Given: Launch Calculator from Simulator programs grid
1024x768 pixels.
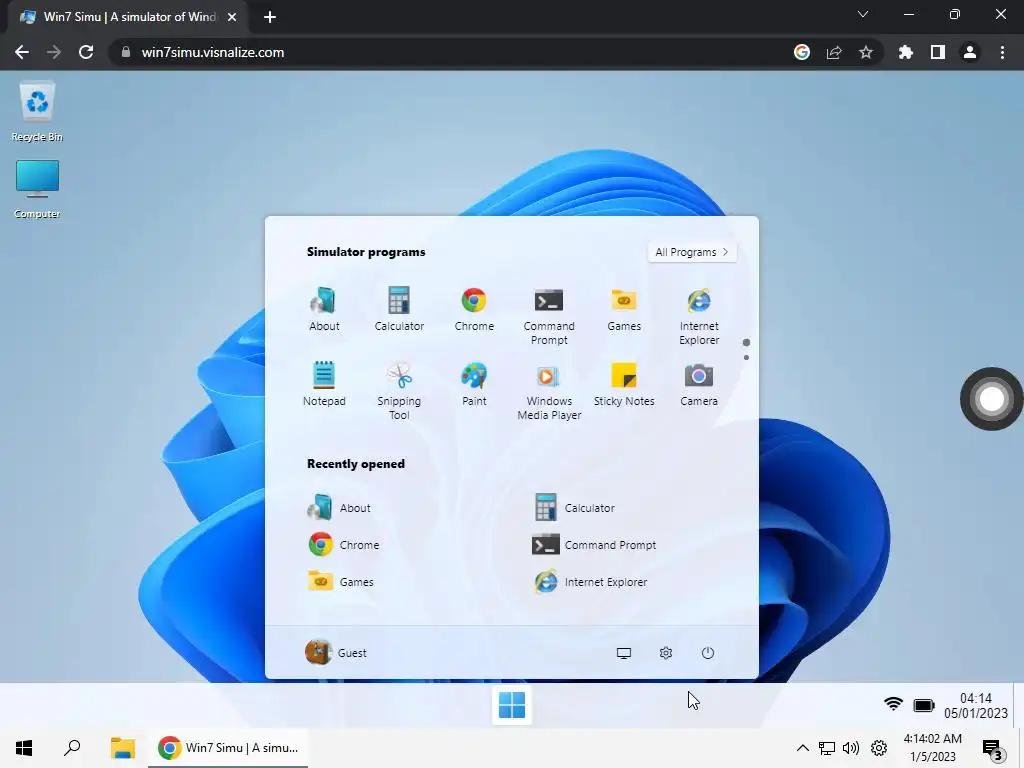Looking at the screenshot, I should pos(399,310).
